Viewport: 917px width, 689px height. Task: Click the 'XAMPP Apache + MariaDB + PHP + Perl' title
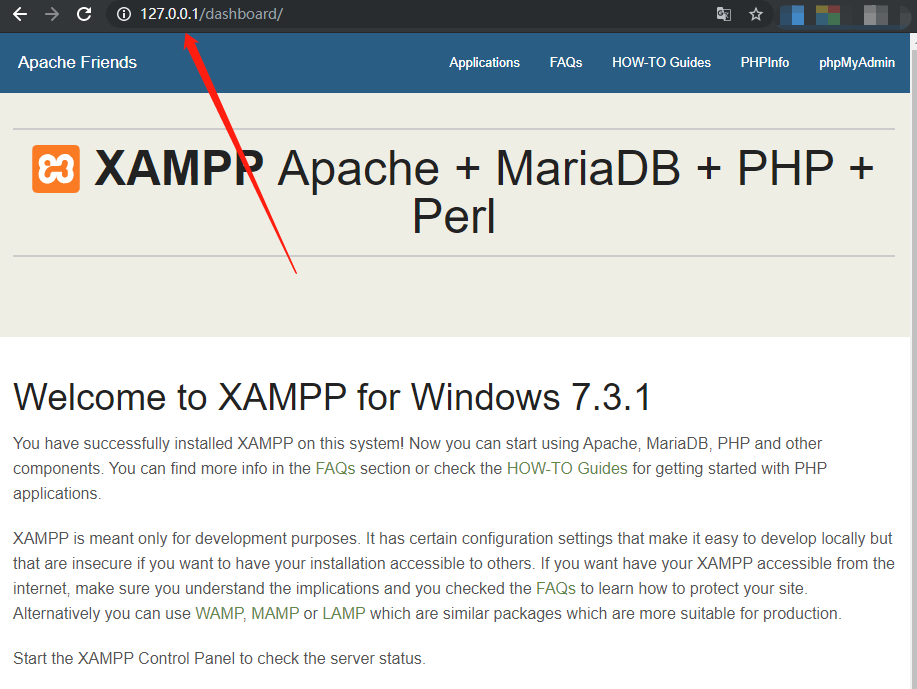[x=453, y=192]
